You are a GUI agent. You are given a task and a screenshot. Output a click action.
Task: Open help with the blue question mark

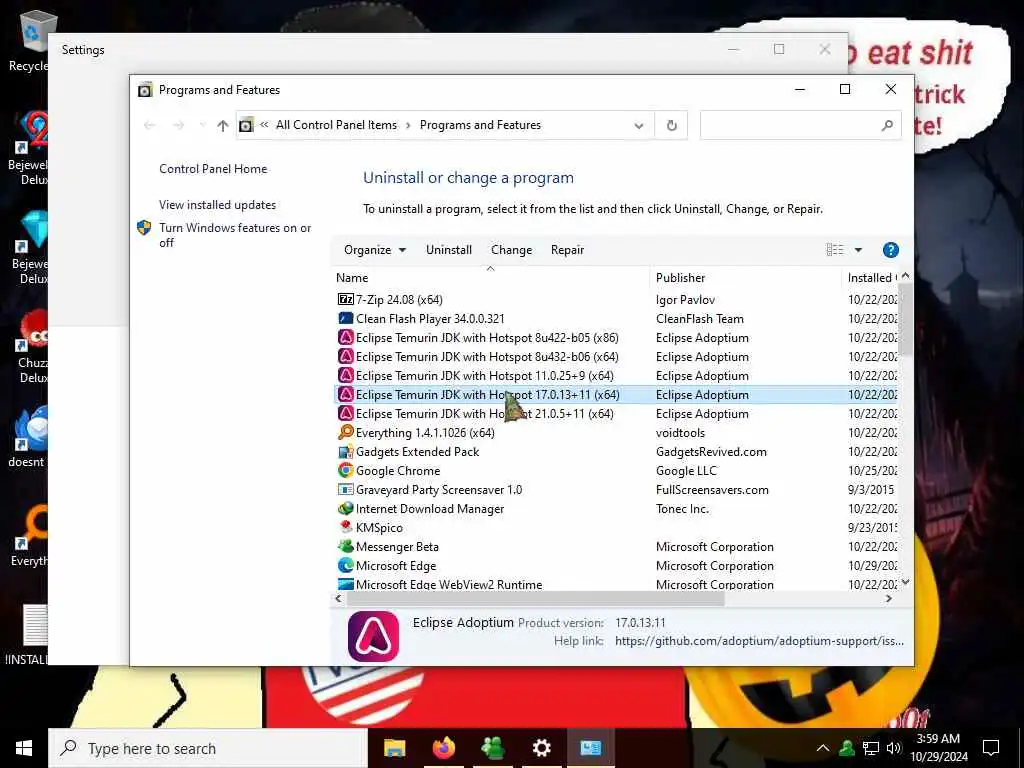tap(890, 250)
